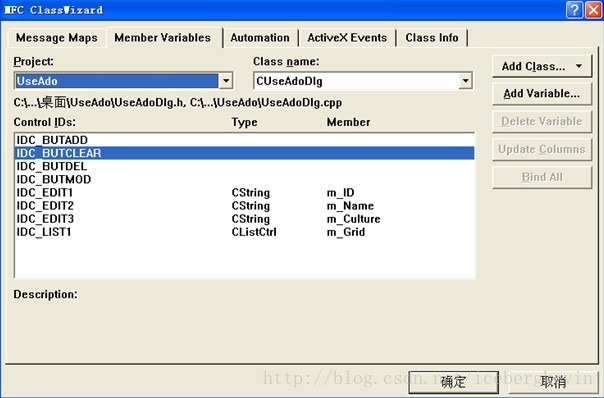604x398 pixels.
Task: Click the CString type of IDC_EDIT2
Action: 251,205
